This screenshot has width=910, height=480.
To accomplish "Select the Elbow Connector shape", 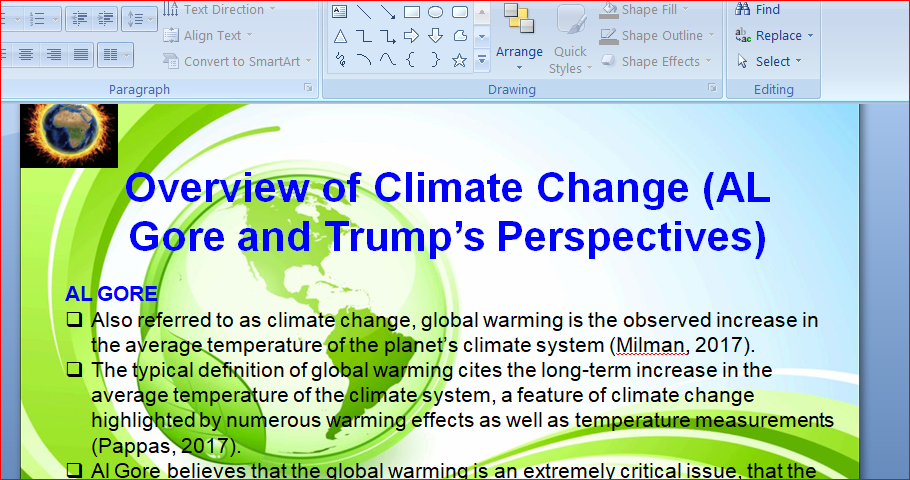I will [x=364, y=37].
